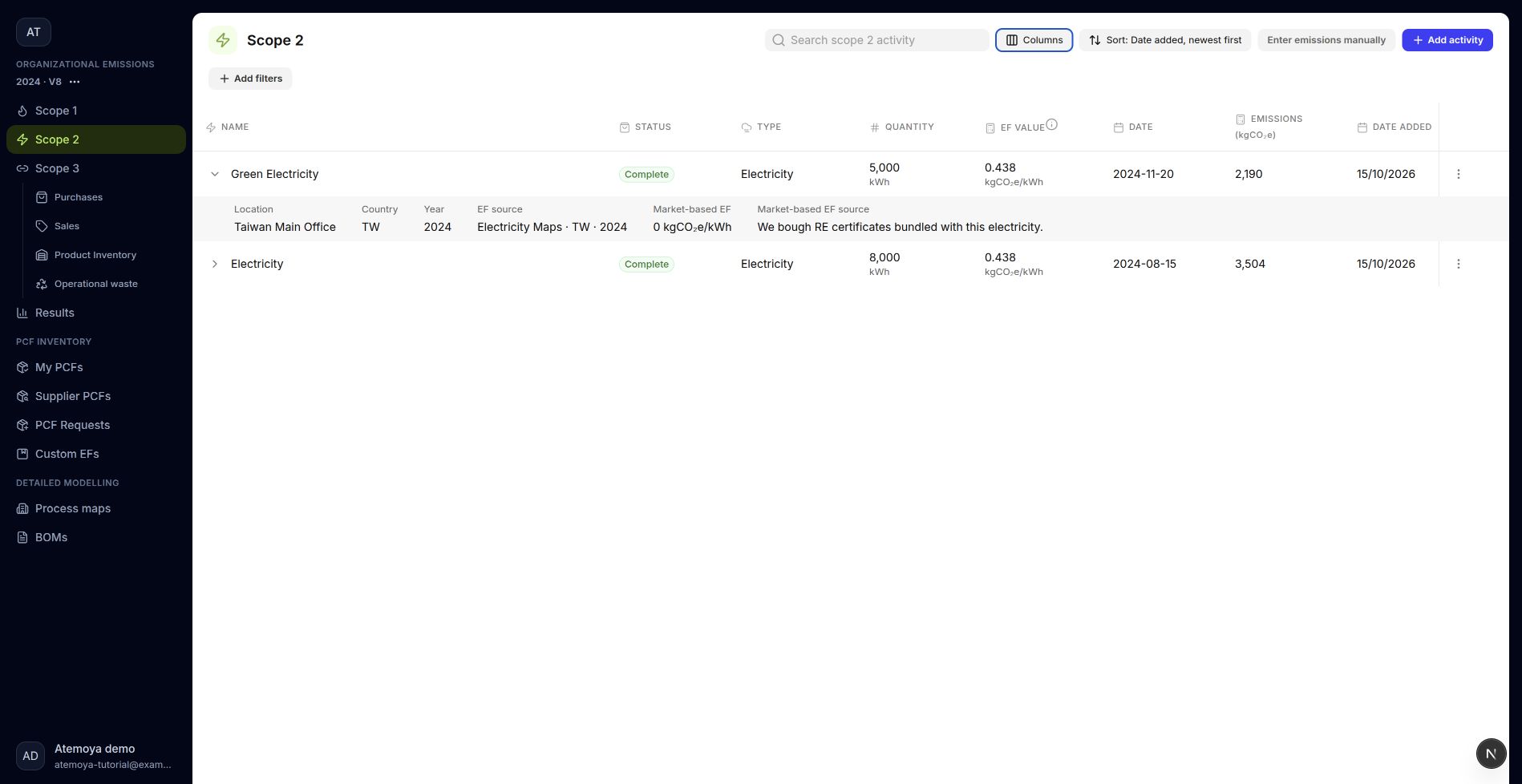Open Operational waste under Scope 3
This screenshot has height=784, width=1522.
tap(107, 284)
